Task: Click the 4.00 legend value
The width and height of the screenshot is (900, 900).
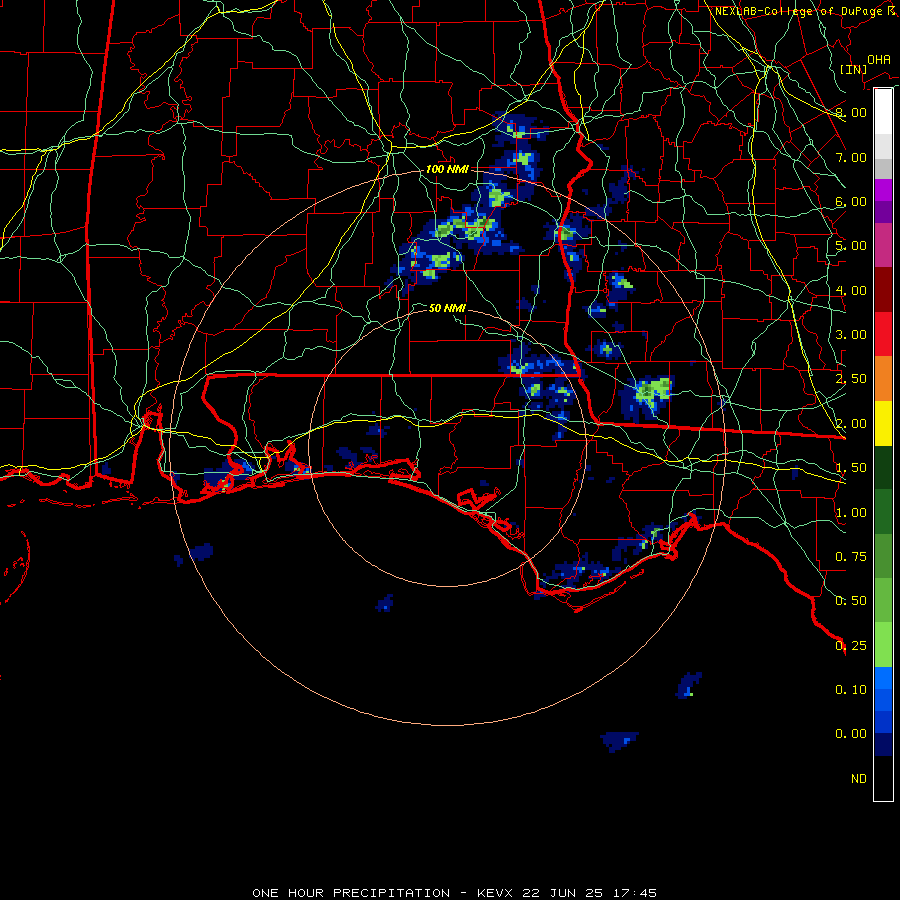Action: pos(851,290)
